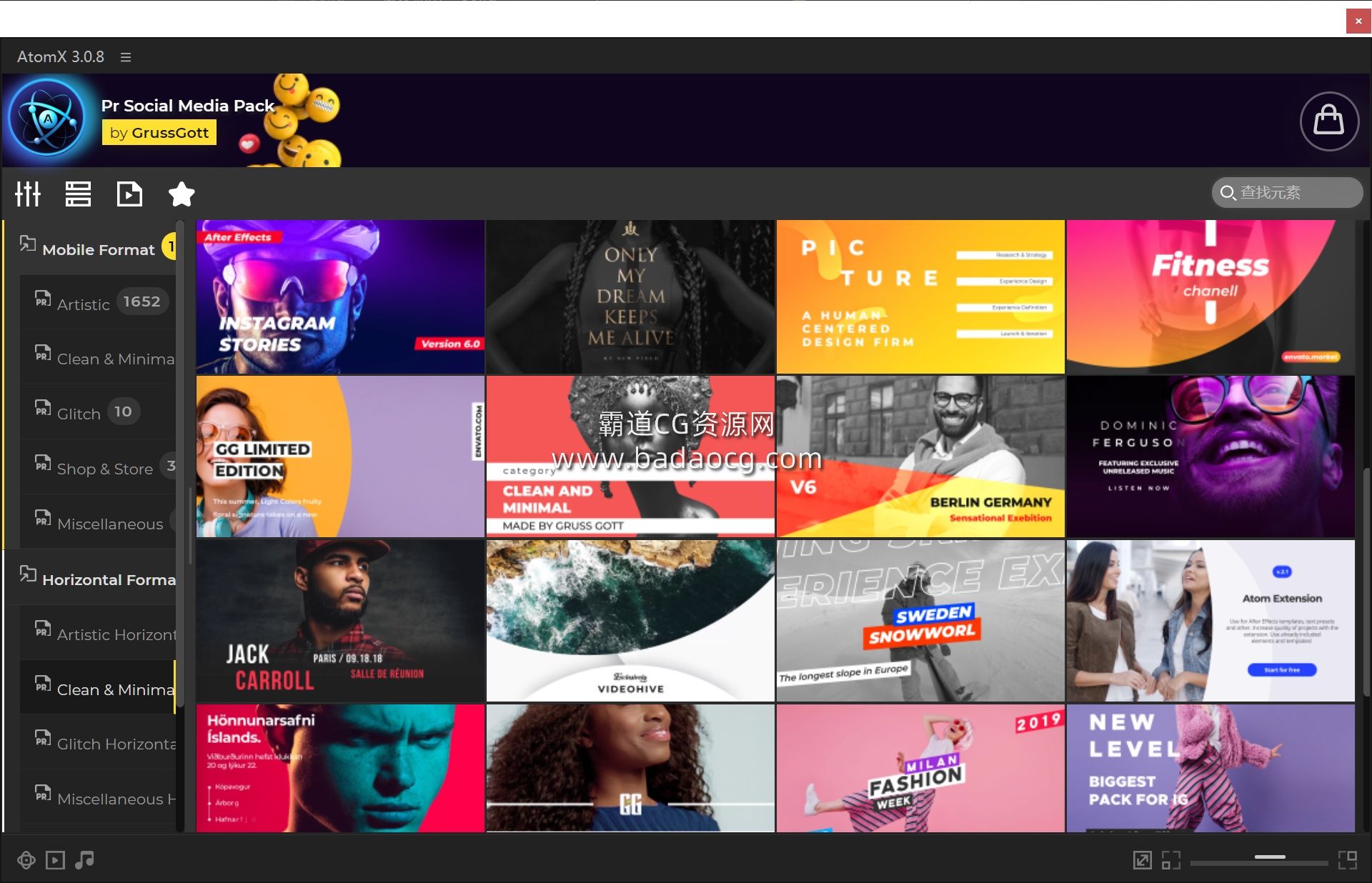Image resolution: width=1372 pixels, height=883 pixels.
Task: Click the folder icon beside Mobile Format
Action: 28,244
